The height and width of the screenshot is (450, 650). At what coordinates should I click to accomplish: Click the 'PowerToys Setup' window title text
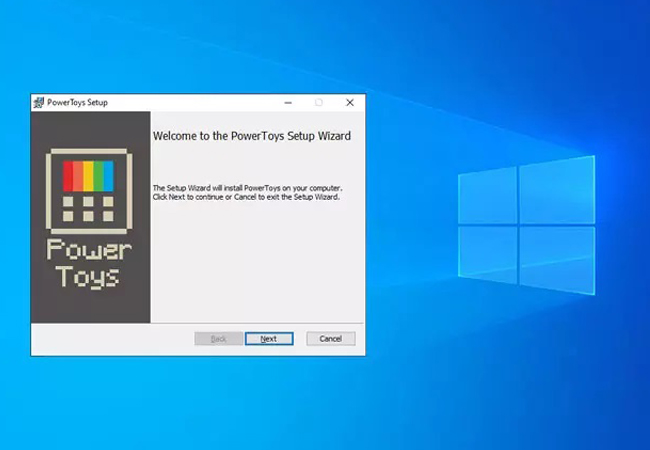click(x=77, y=102)
